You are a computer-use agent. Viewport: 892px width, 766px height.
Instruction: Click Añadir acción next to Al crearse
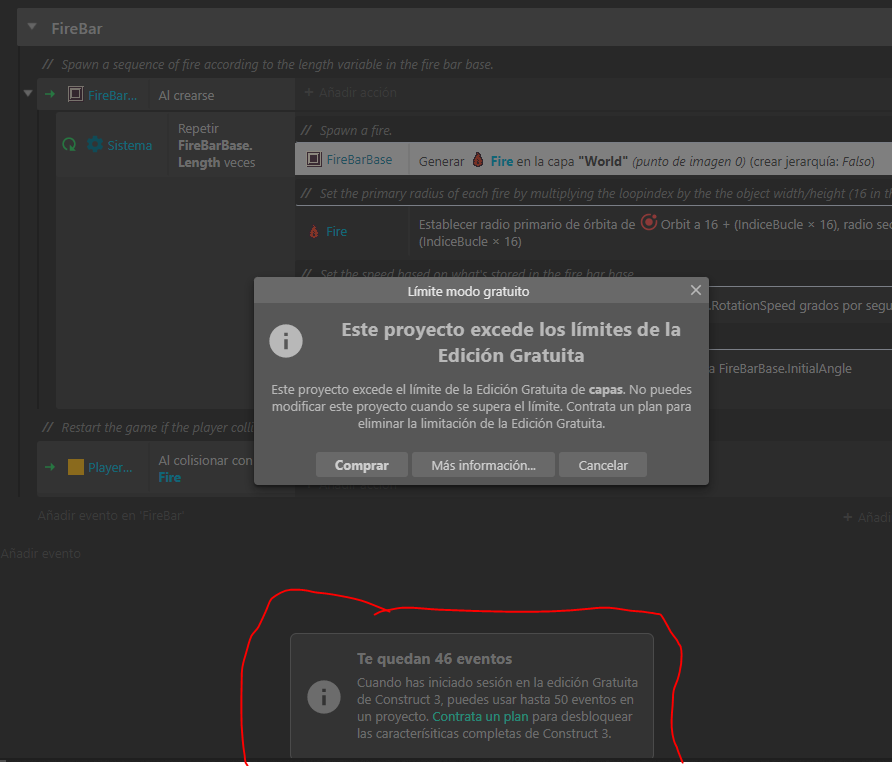tap(350, 92)
